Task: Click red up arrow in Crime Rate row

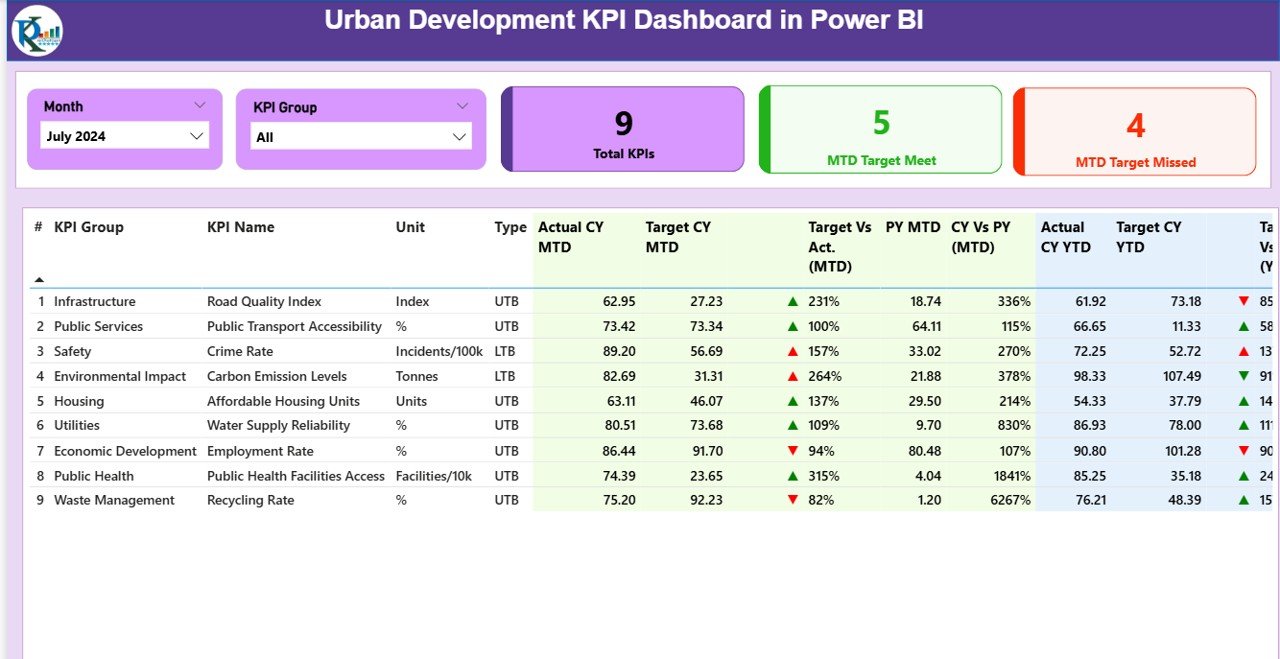Action: tap(793, 351)
